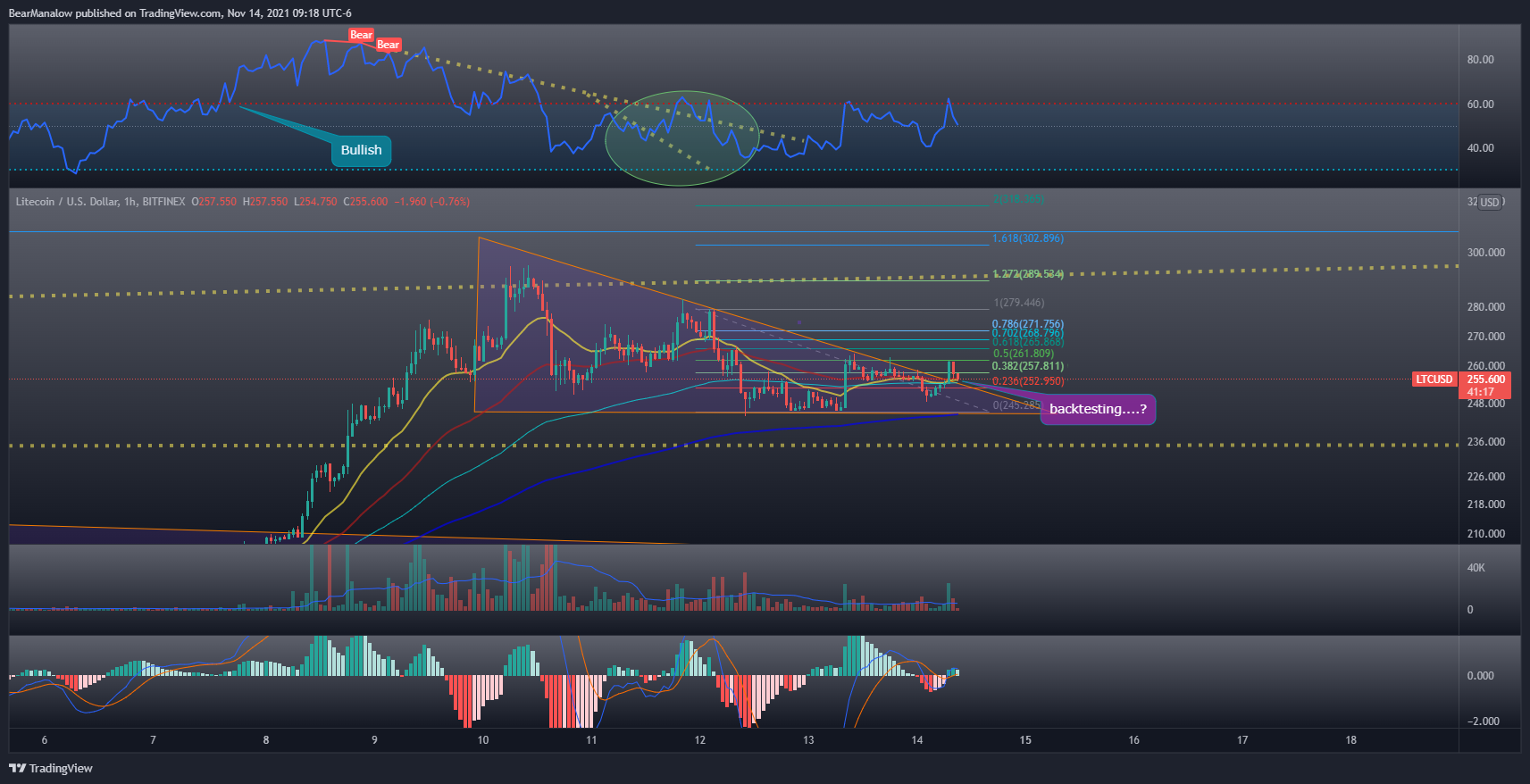Select the teal 'Bullish' callout label
The width and height of the screenshot is (1530, 784).
pyautogui.click(x=361, y=150)
